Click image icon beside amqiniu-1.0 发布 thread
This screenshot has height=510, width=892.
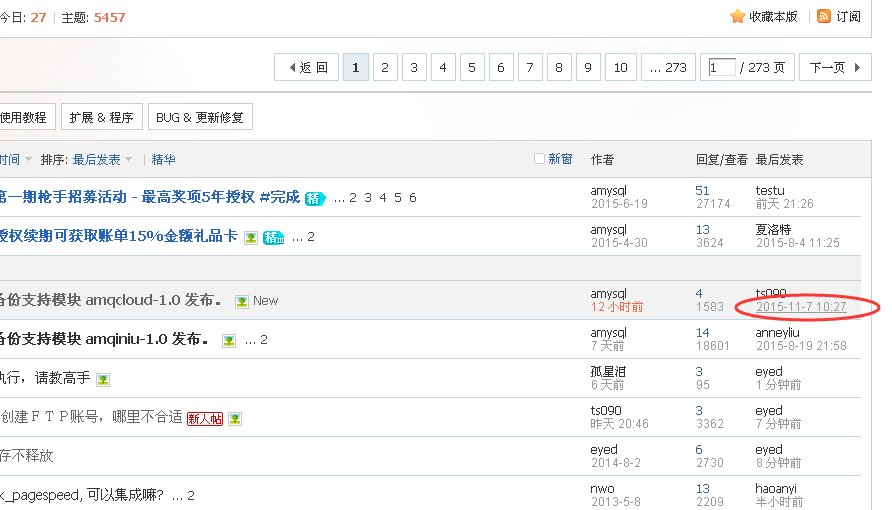229,340
